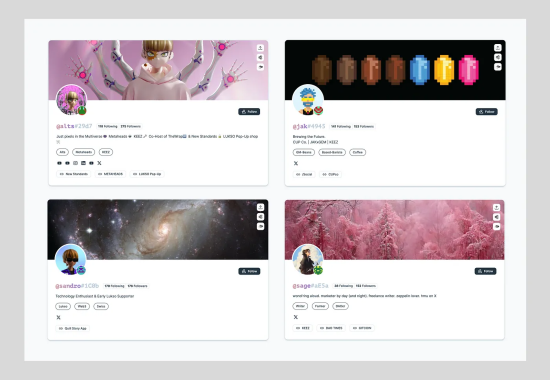Open the X social icon on @jak card
Screen dimensions: 550x380
(x=296, y=163)
